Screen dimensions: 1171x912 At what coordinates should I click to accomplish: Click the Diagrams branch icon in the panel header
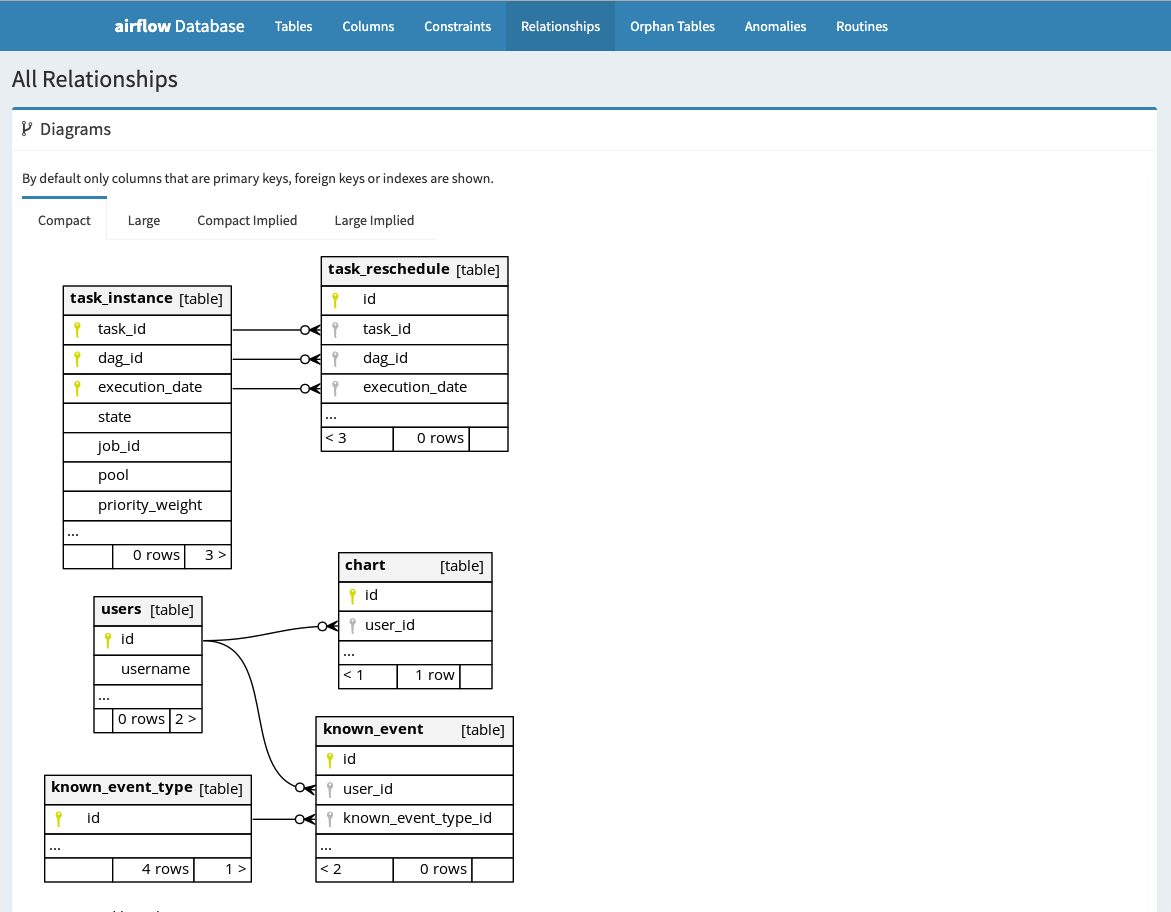[x=25, y=129]
